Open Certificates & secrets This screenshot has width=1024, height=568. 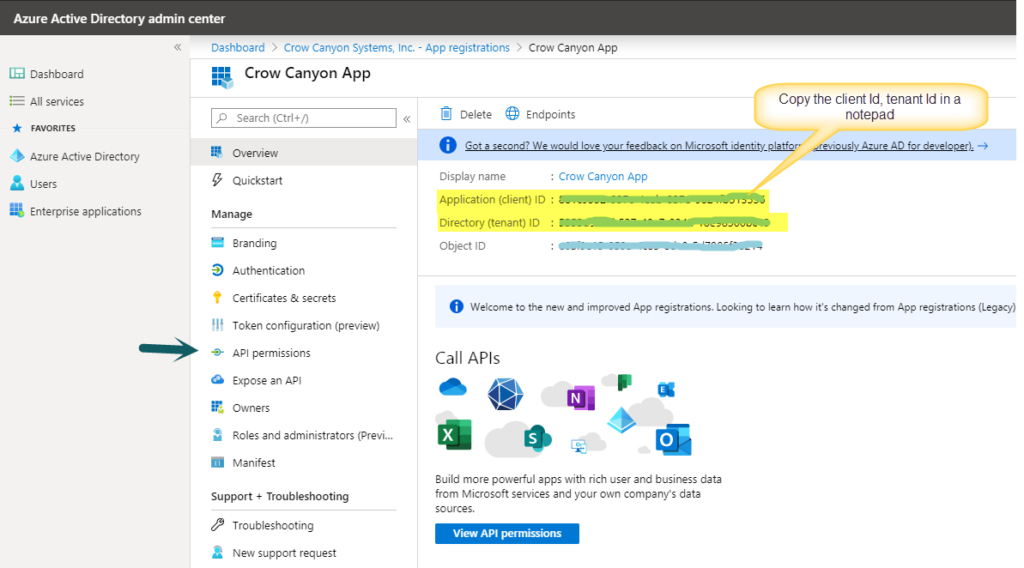click(284, 298)
